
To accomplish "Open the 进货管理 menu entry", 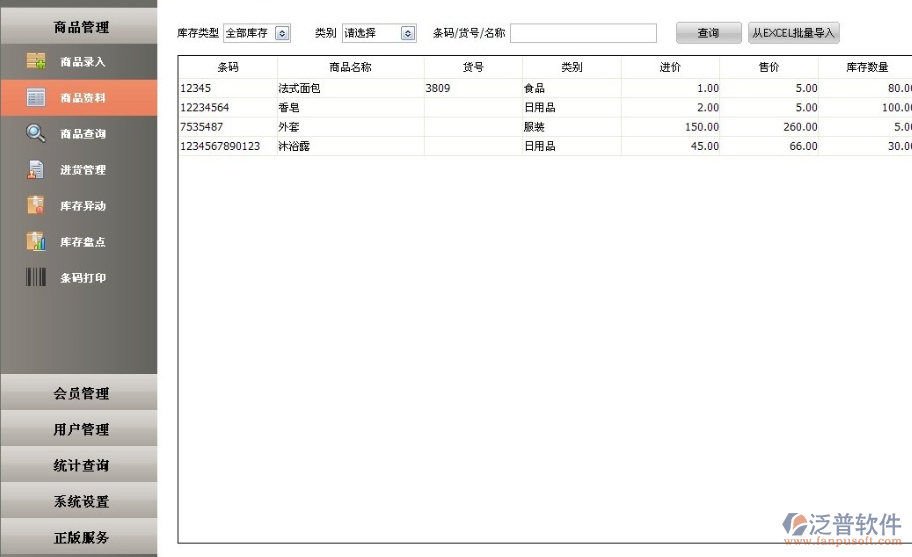I will [x=79, y=170].
